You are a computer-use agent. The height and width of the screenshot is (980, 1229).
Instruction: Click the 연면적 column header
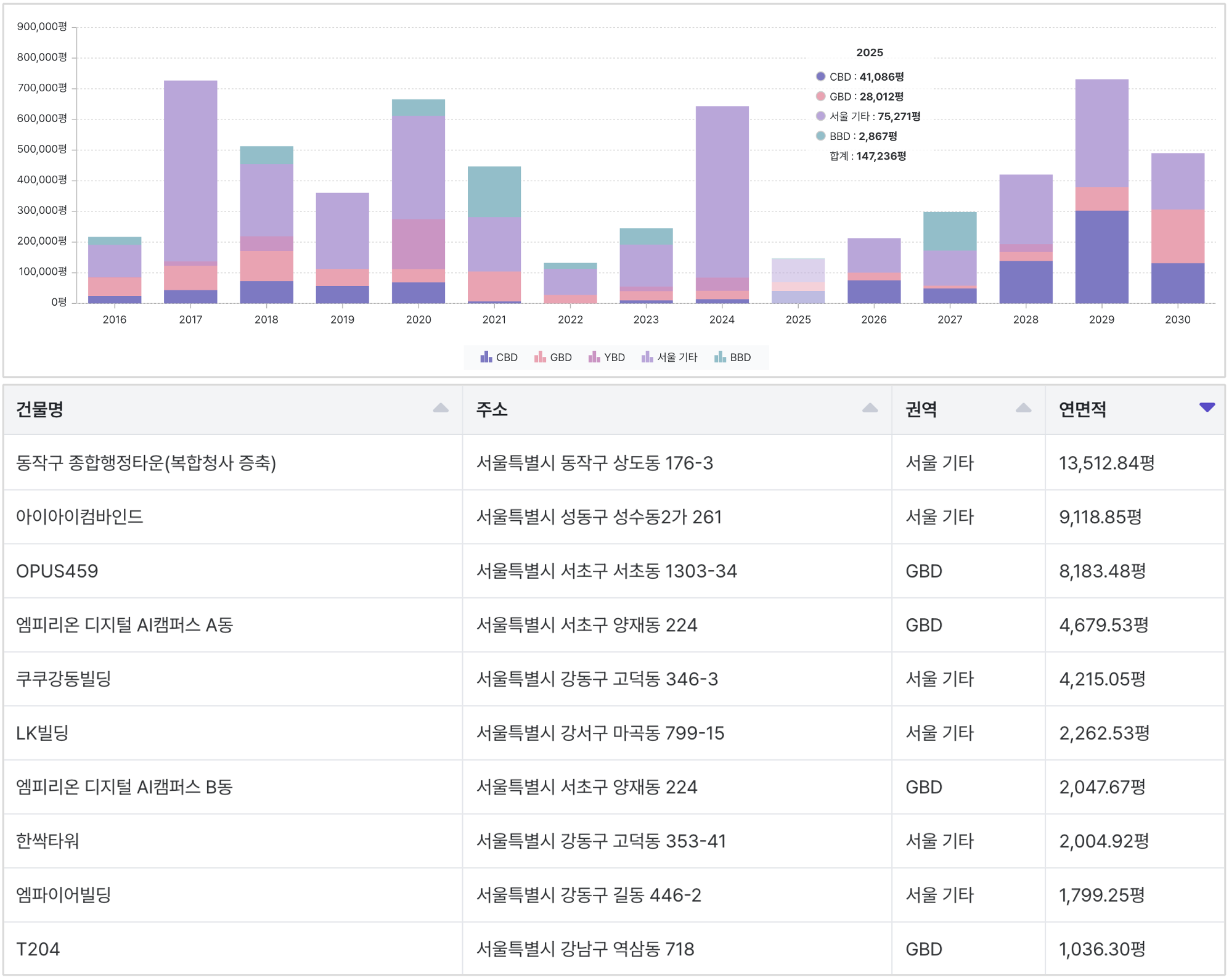coord(1082,409)
